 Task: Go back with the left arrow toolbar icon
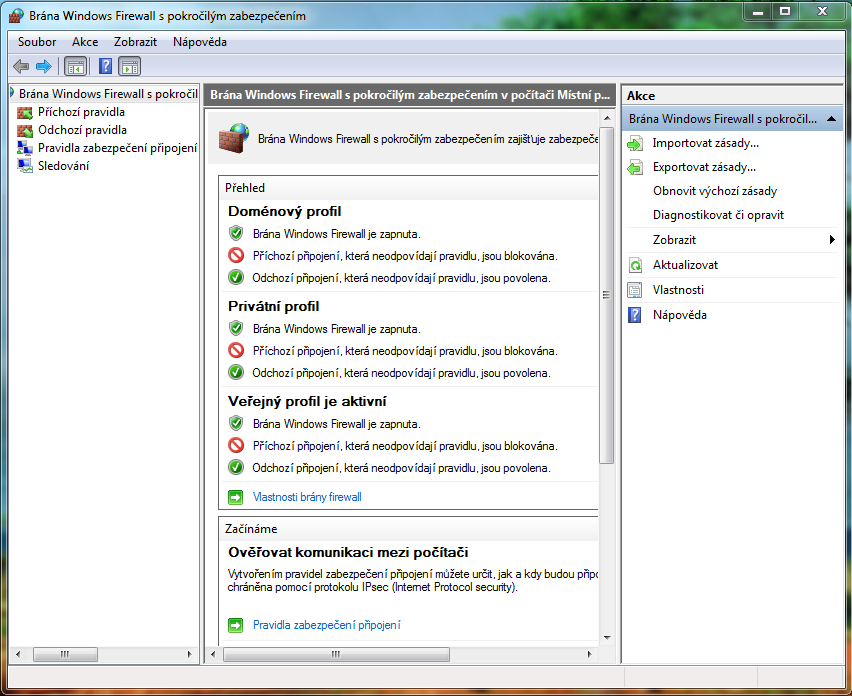(21, 67)
